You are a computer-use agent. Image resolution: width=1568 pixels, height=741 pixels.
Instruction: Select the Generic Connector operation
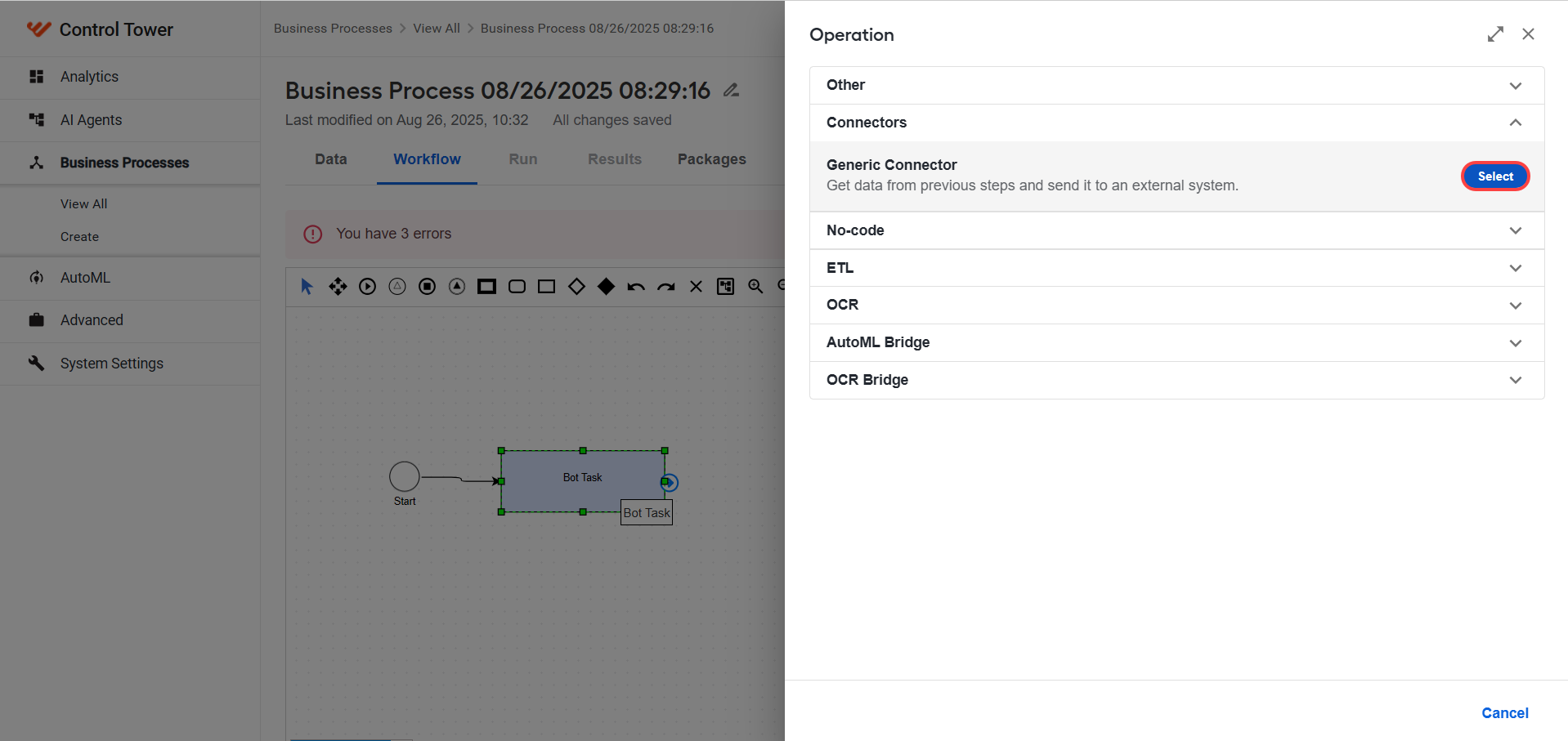point(1495,176)
